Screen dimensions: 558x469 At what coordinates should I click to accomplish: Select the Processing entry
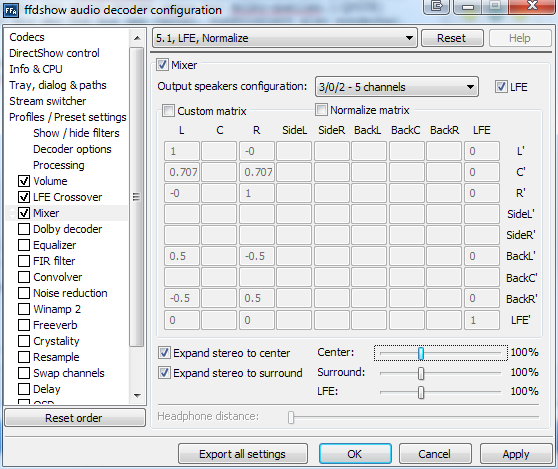click(x=59, y=165)
